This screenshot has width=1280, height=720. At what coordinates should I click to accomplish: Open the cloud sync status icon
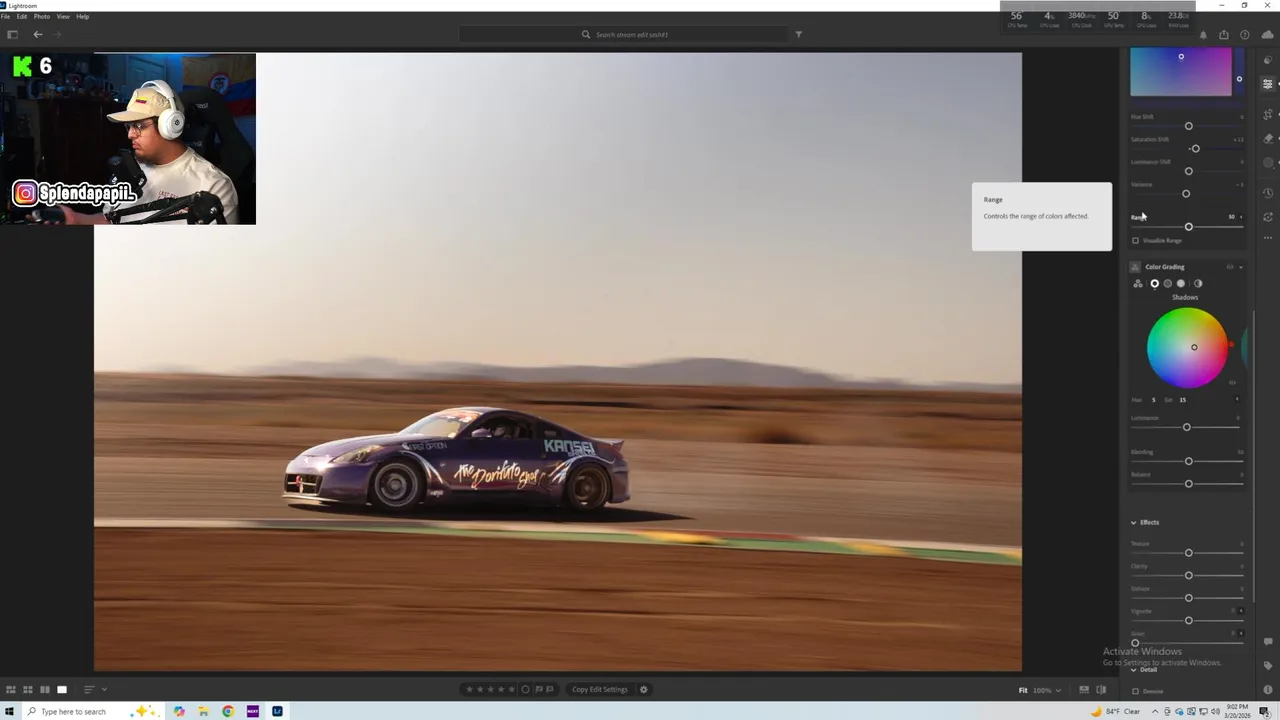tap(1267, 35)
